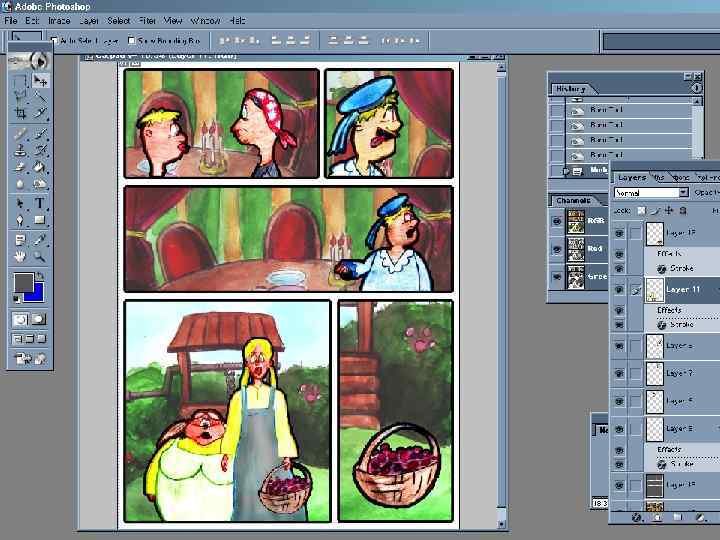Add a layer style in Layers panel
The height and width of the screenshot is (540, 720).
pyautogui.click(x=636, y=517)
